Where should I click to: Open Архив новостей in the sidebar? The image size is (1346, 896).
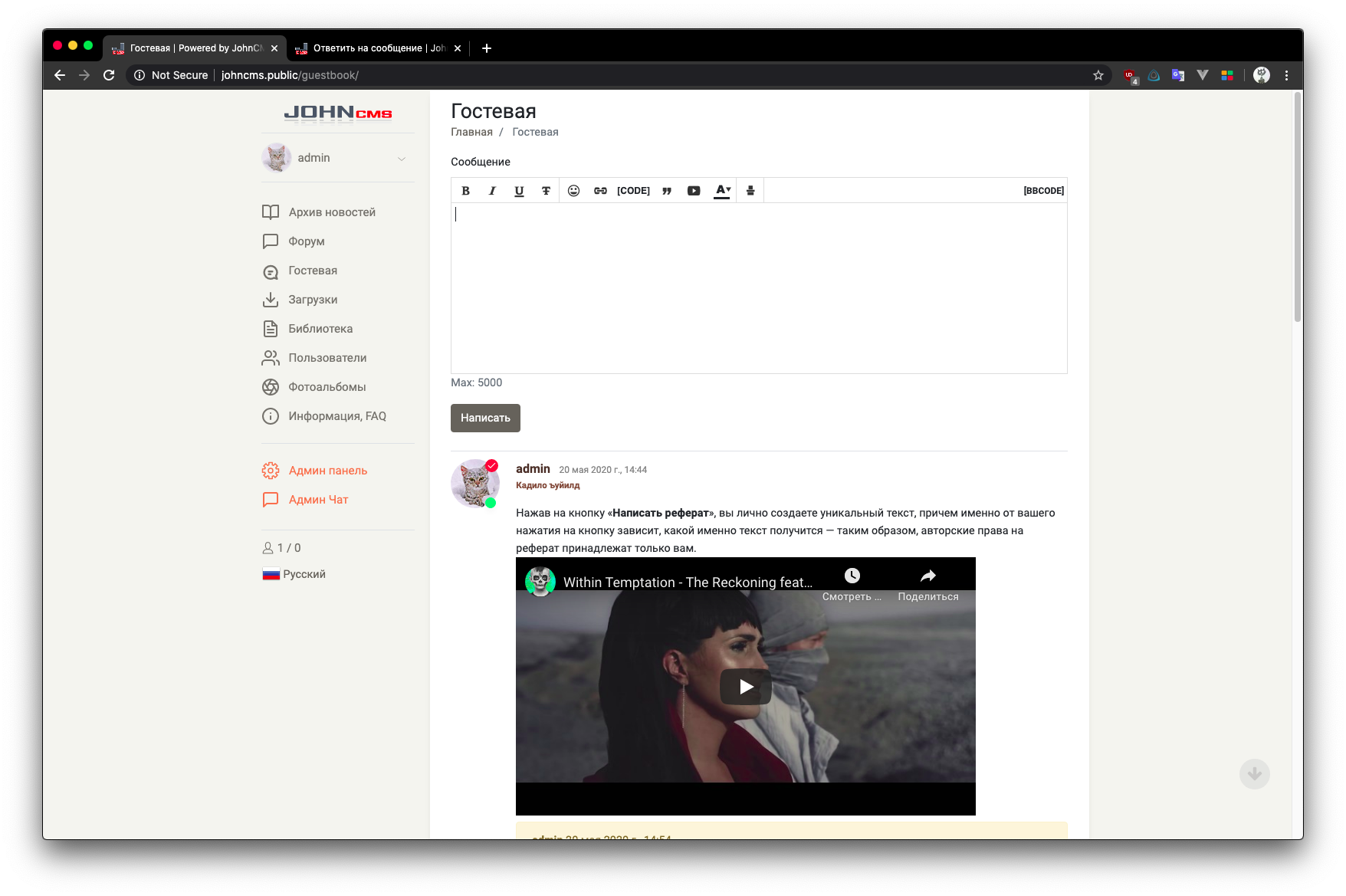point(332,212)
